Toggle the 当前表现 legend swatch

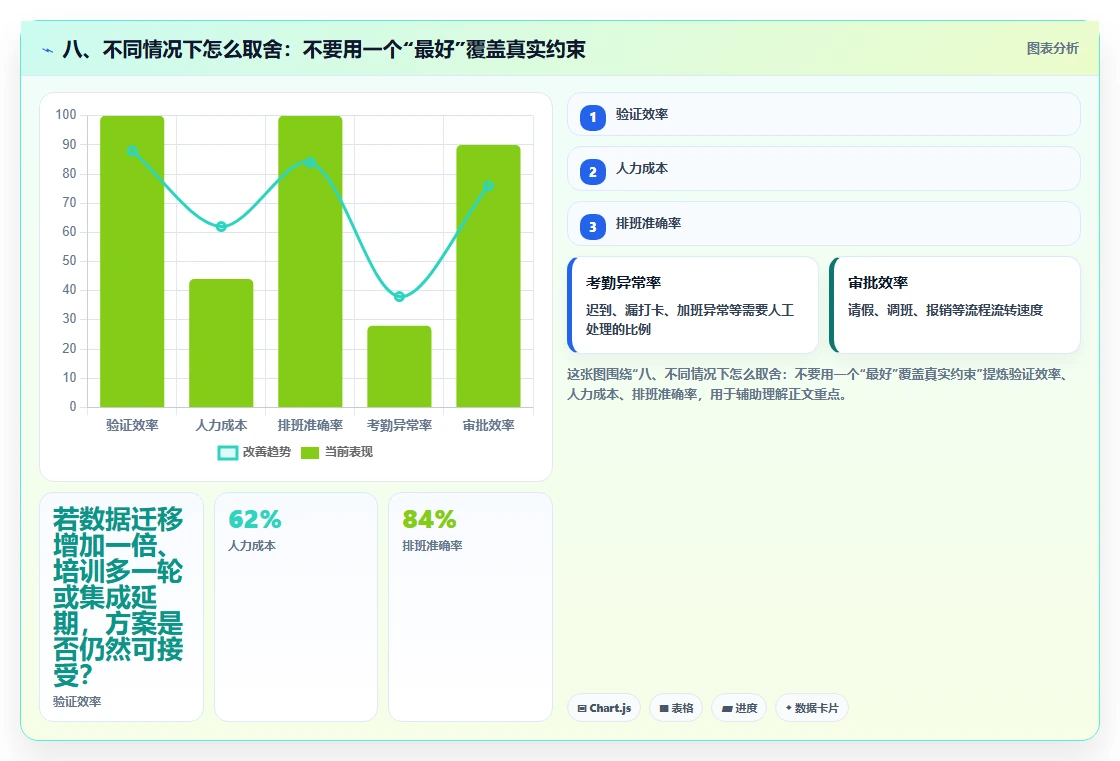(x=310, y=453)
